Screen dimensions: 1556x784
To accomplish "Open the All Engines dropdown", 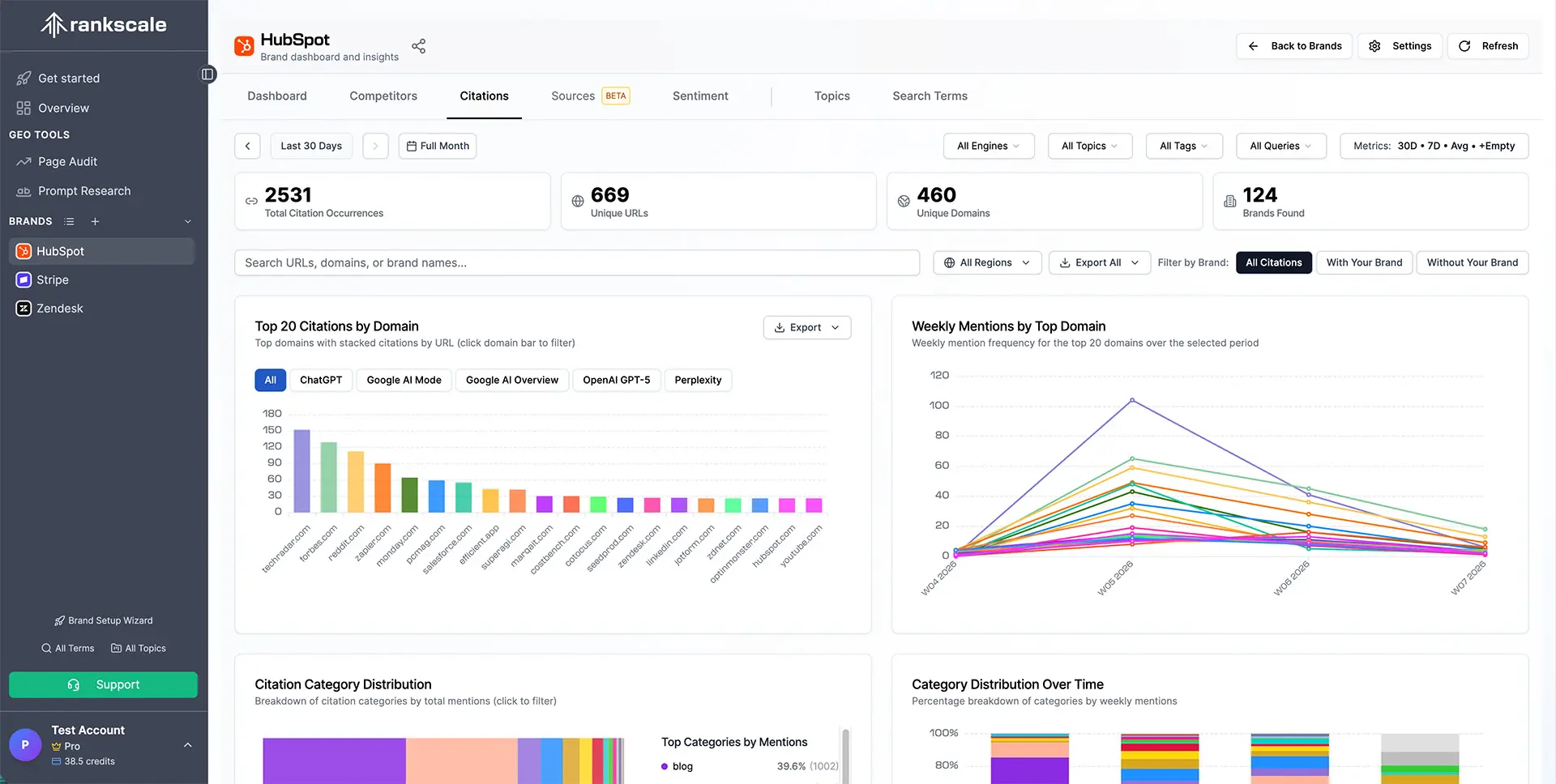I will pos(988,146).
